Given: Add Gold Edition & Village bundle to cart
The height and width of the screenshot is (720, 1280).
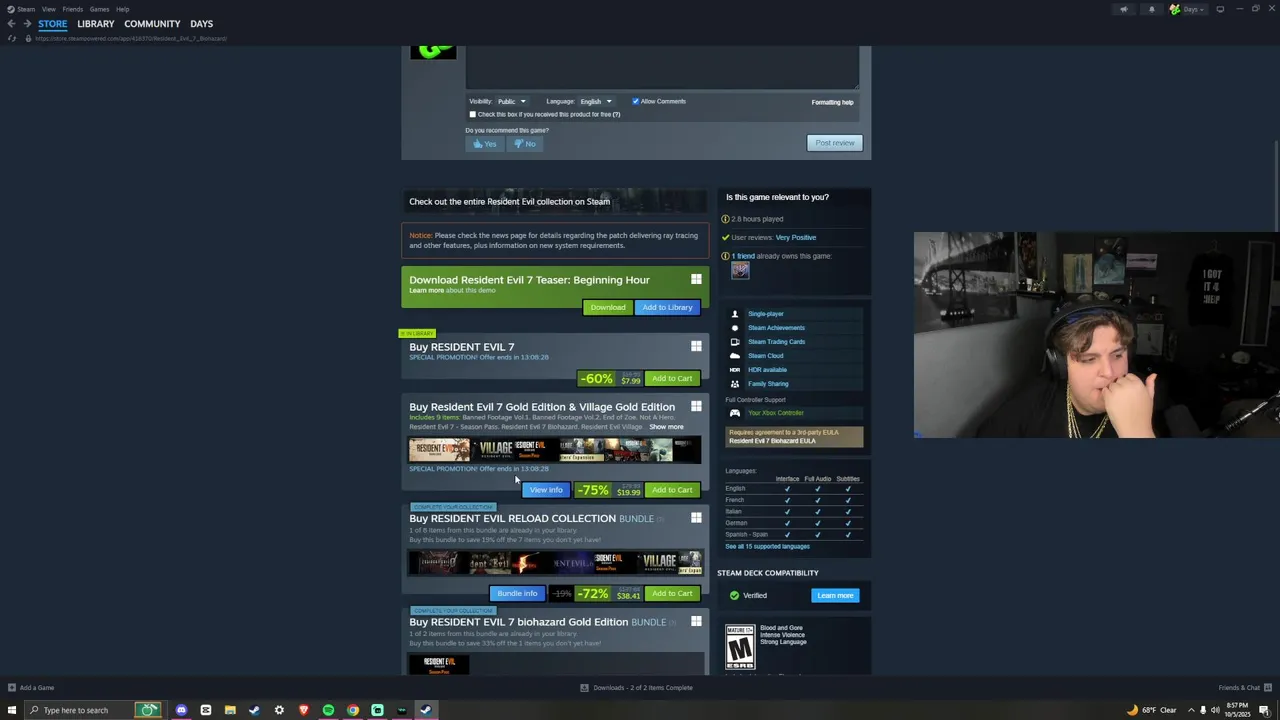Looking at the screenshot, I should 672,490.
